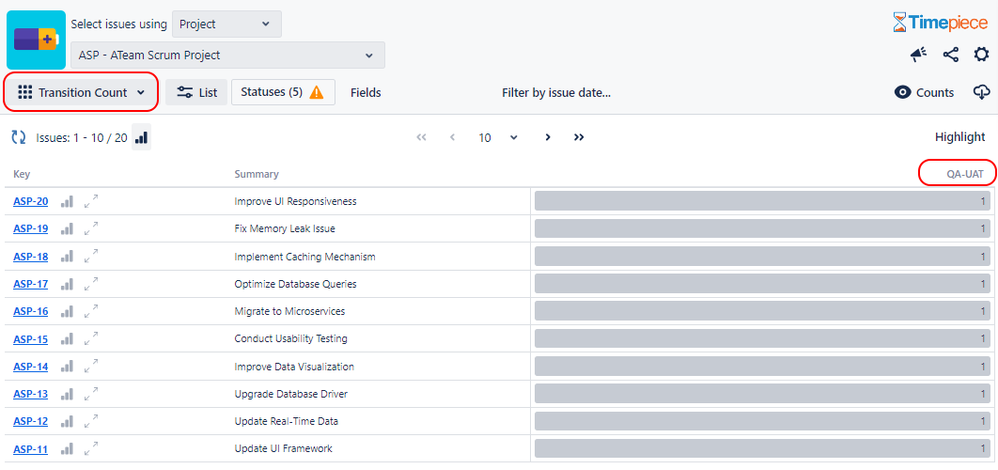Viewport: 998px width, 470px height.
Task: Click the share icon
Action: click(x=950, y=55)
